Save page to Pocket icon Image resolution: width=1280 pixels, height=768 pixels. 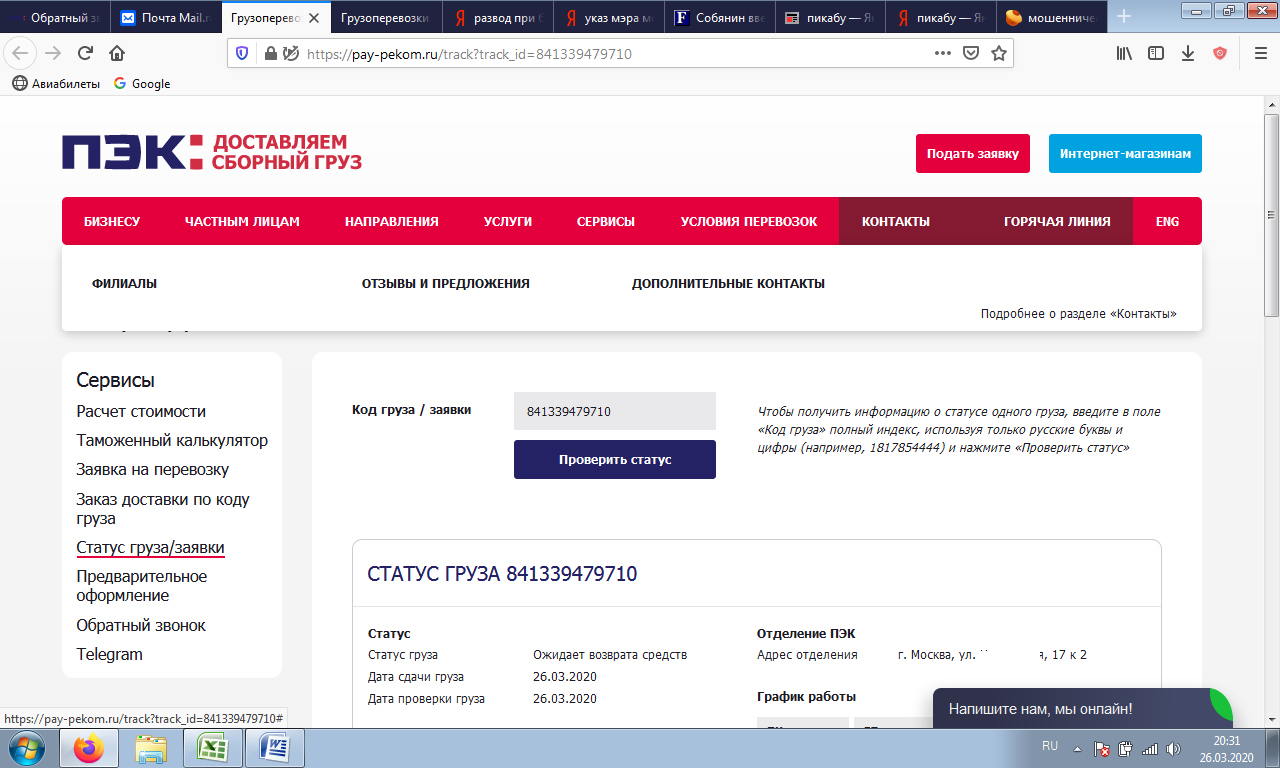[x=970, y=54]
